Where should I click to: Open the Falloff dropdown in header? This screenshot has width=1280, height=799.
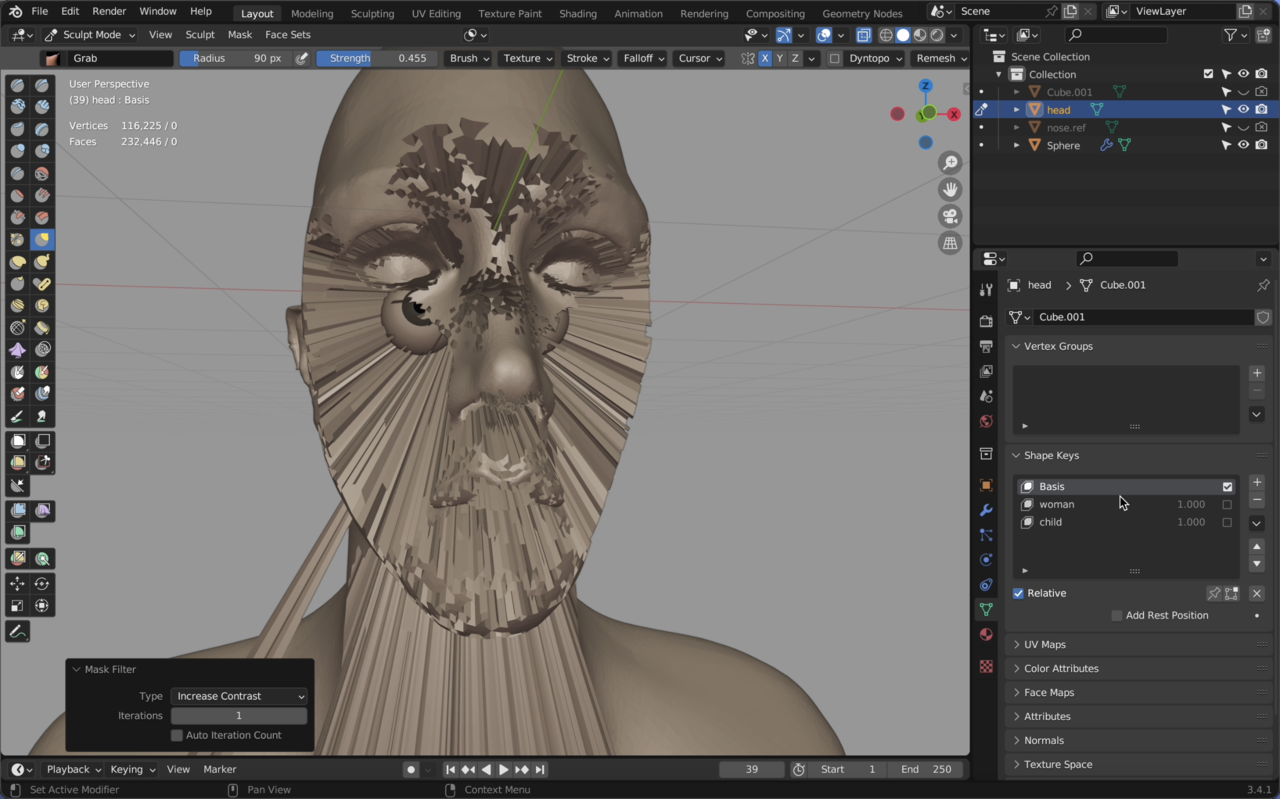(644, 58)
